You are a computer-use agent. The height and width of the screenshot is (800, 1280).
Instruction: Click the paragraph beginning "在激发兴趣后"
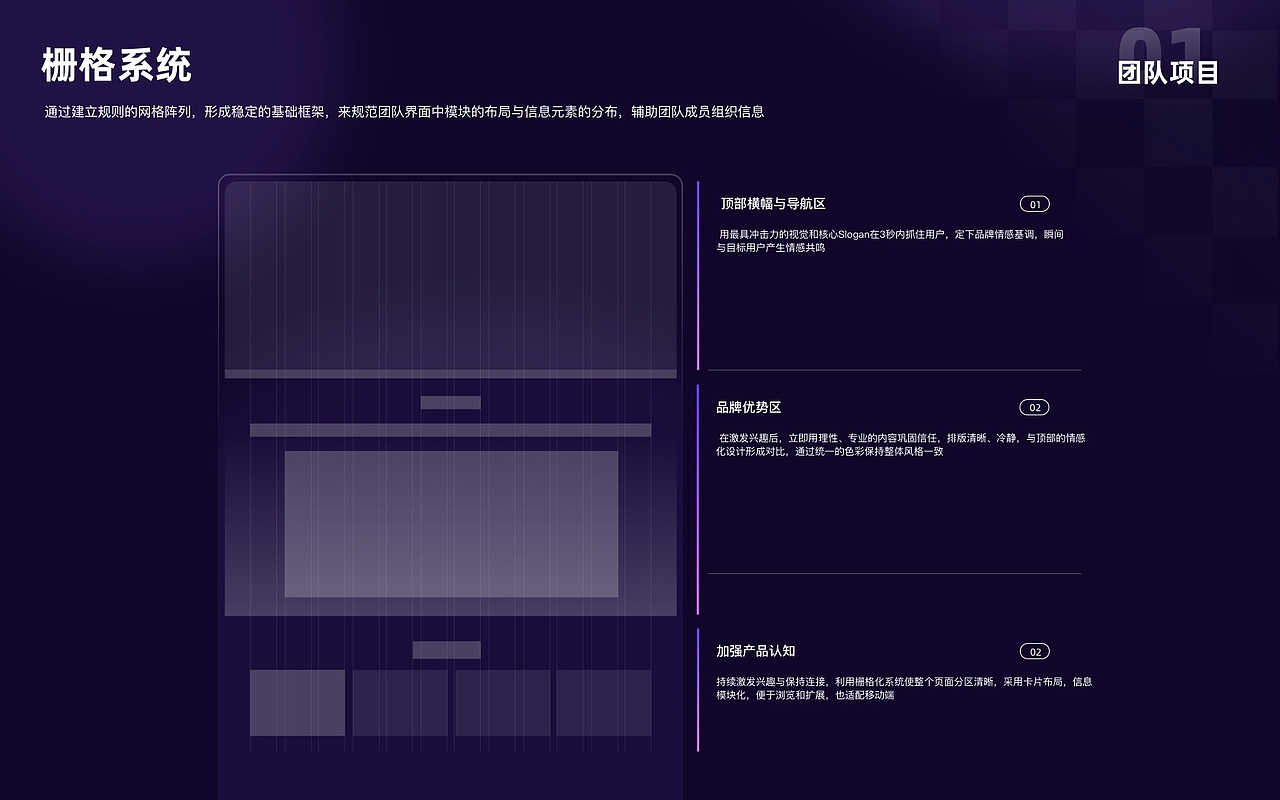pos(901,444)
